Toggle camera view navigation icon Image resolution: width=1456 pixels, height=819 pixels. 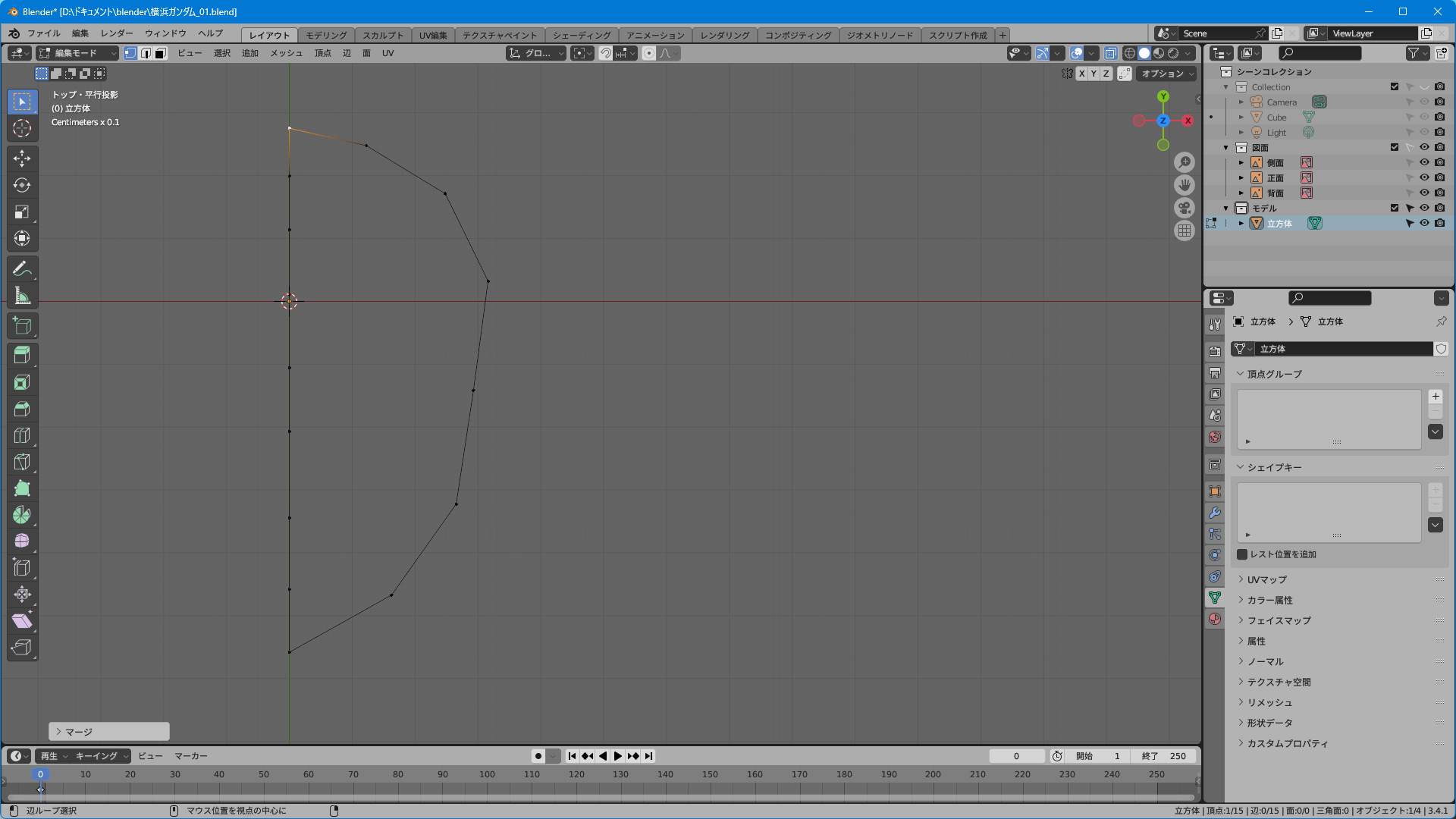(x=1184, y=208)
